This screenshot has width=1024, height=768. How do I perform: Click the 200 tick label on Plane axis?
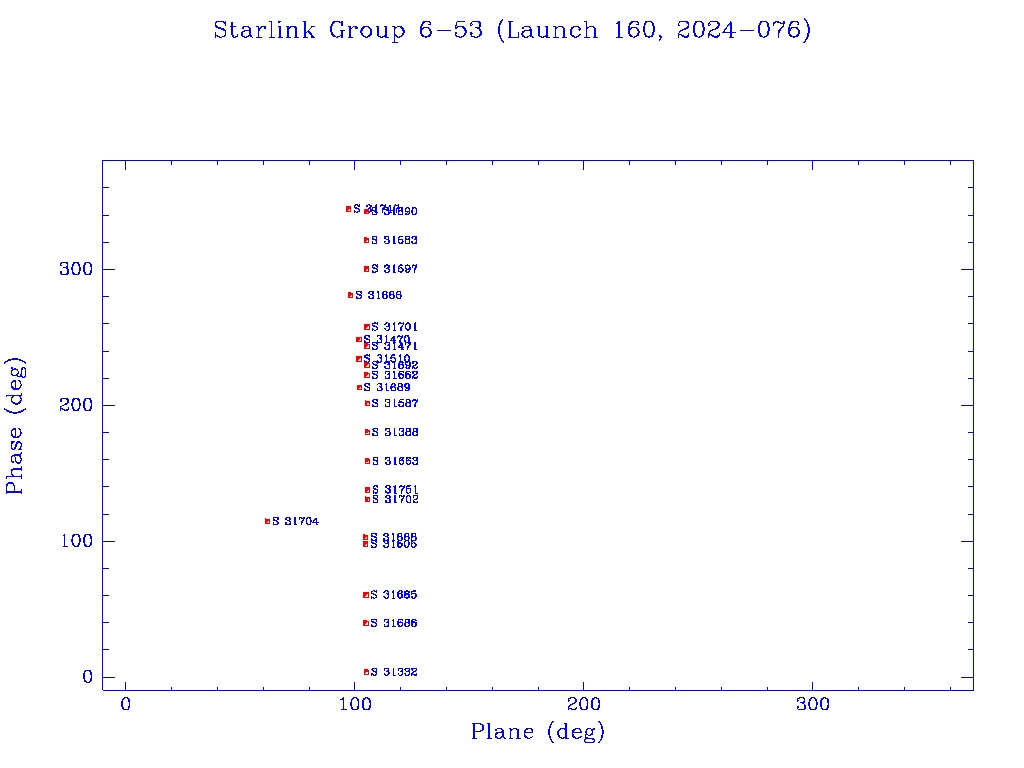(583, 704)
